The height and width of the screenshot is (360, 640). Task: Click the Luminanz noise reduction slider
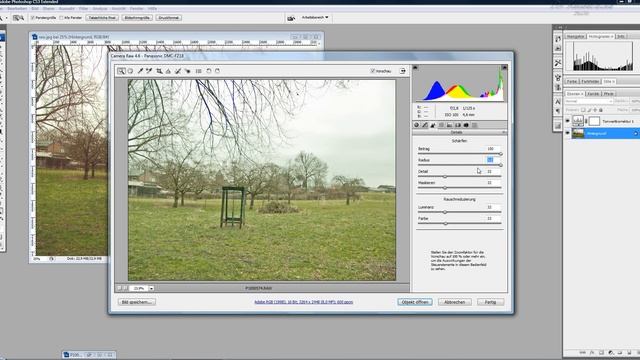[x=459, y=212]
